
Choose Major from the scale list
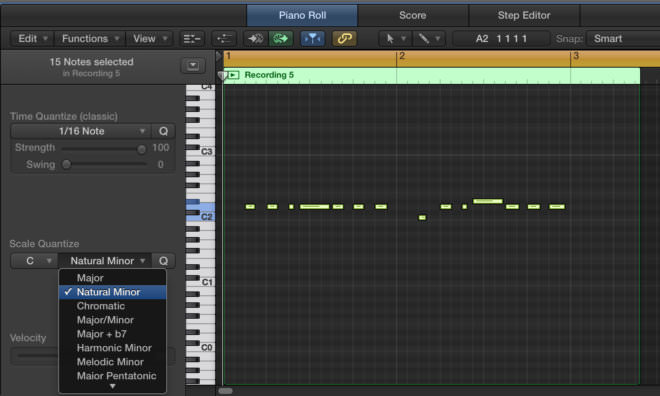[112, 278]
